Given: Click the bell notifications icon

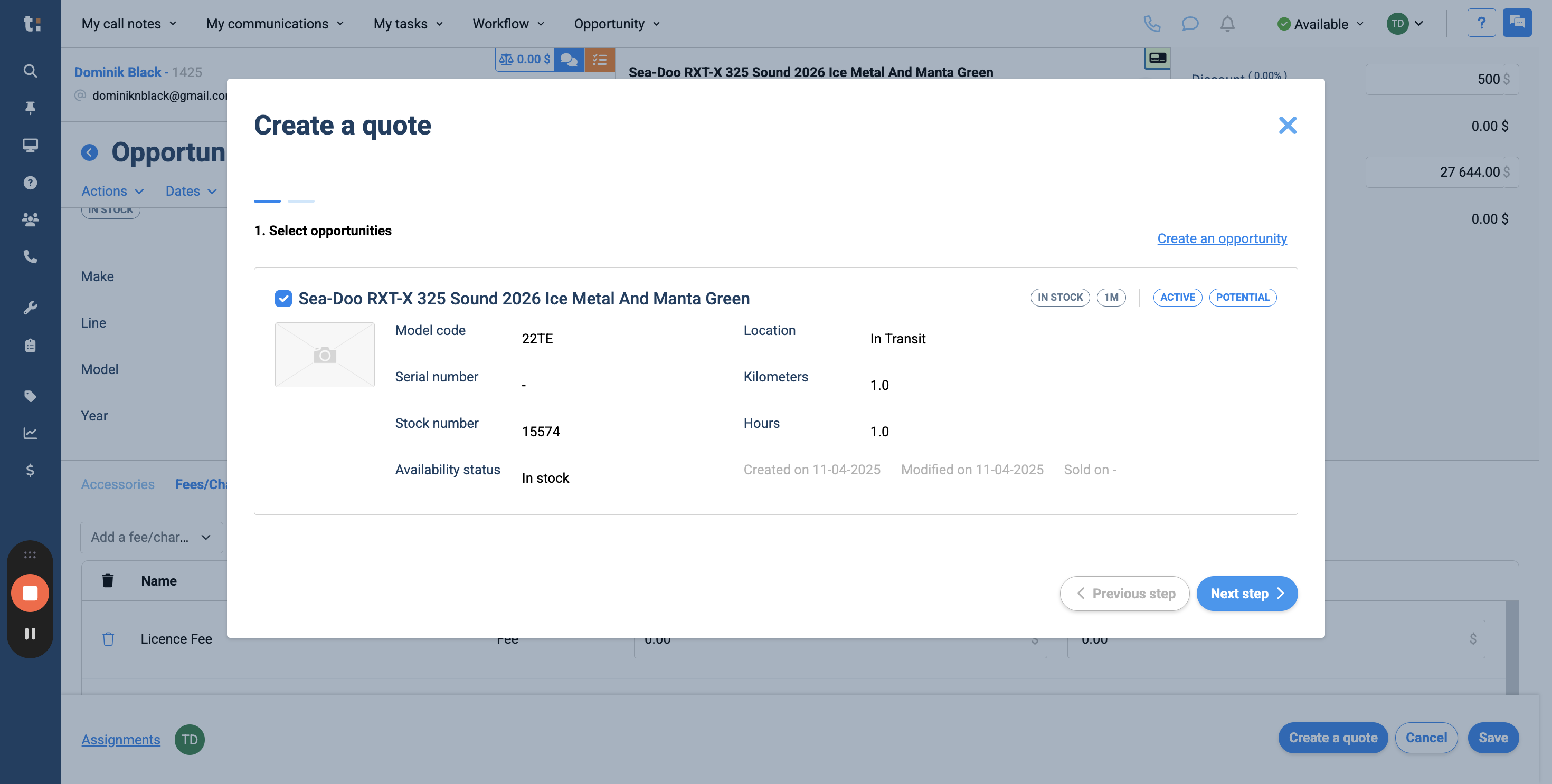Looking at the screenshot, I should pos(1227,24).
